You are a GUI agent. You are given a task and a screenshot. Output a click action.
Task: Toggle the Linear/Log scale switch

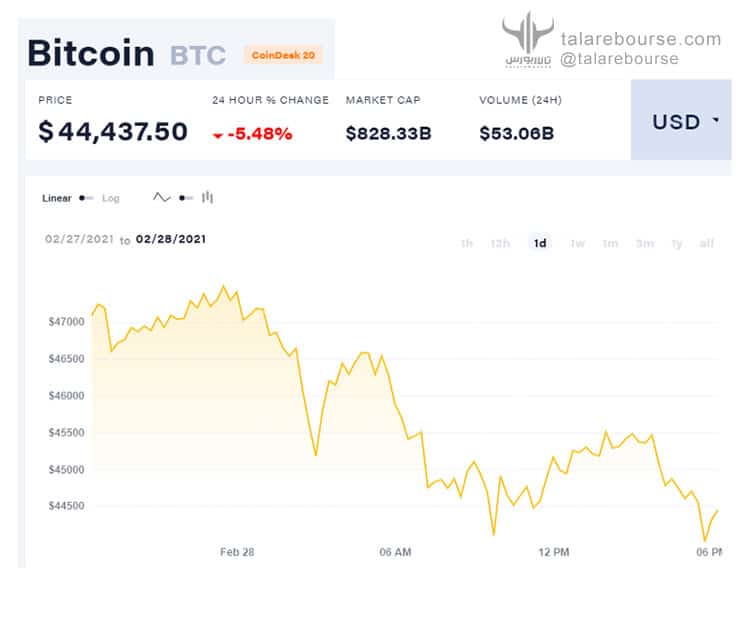coord(86,198)
